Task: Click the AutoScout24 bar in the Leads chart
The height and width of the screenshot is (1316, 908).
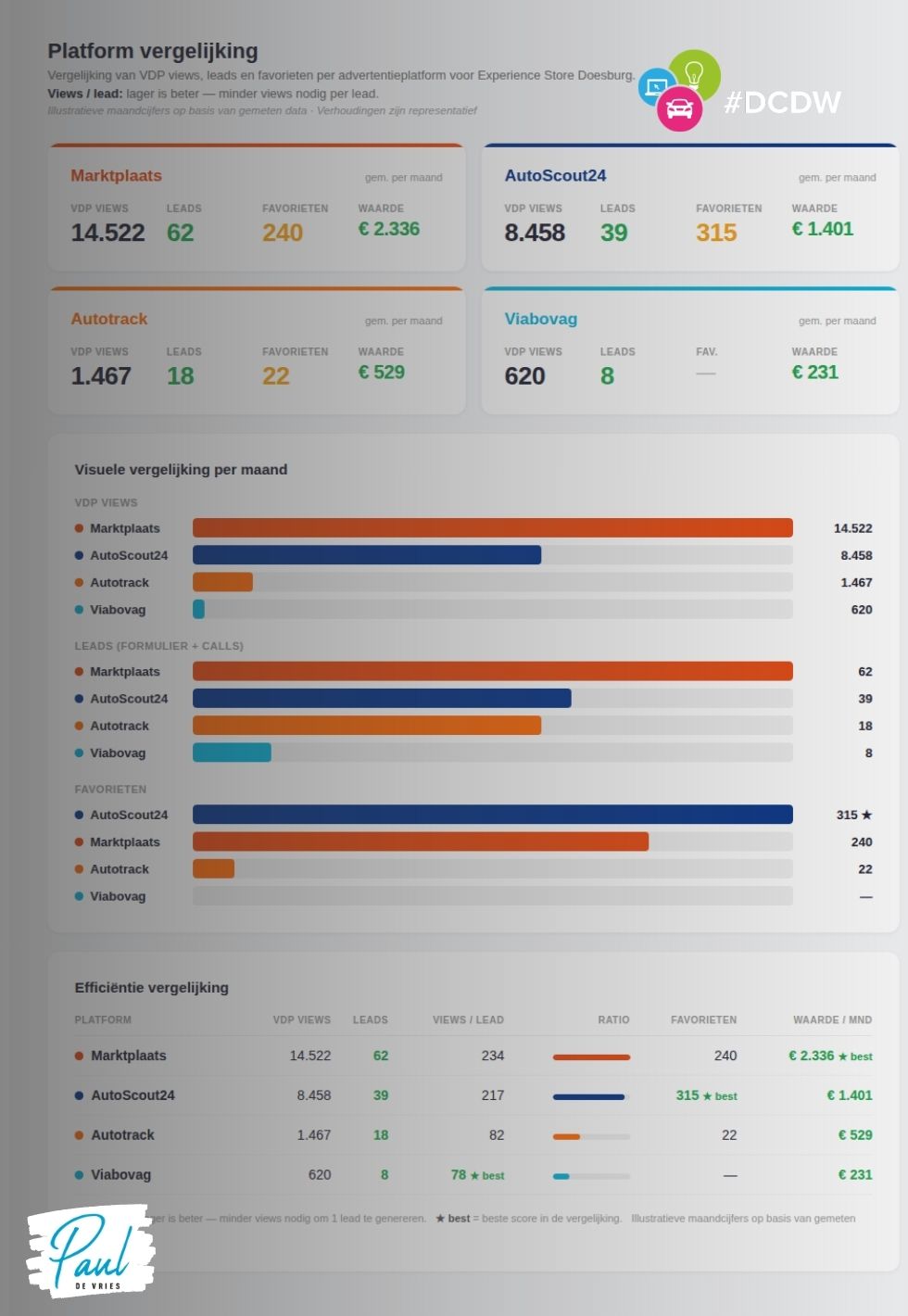Action: [382, 698]
